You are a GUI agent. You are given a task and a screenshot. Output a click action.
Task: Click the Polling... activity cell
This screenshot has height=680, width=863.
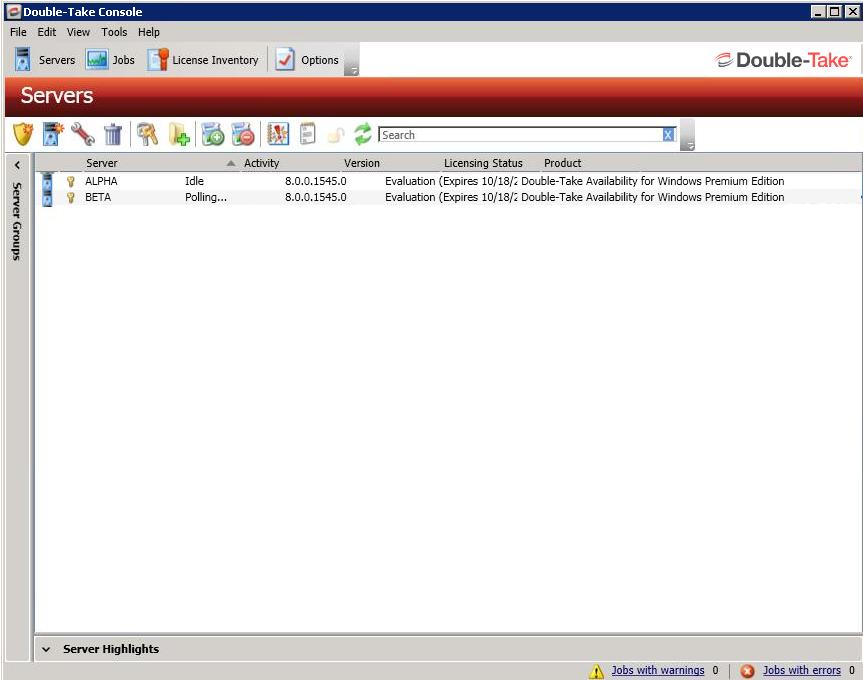(206, 197)
